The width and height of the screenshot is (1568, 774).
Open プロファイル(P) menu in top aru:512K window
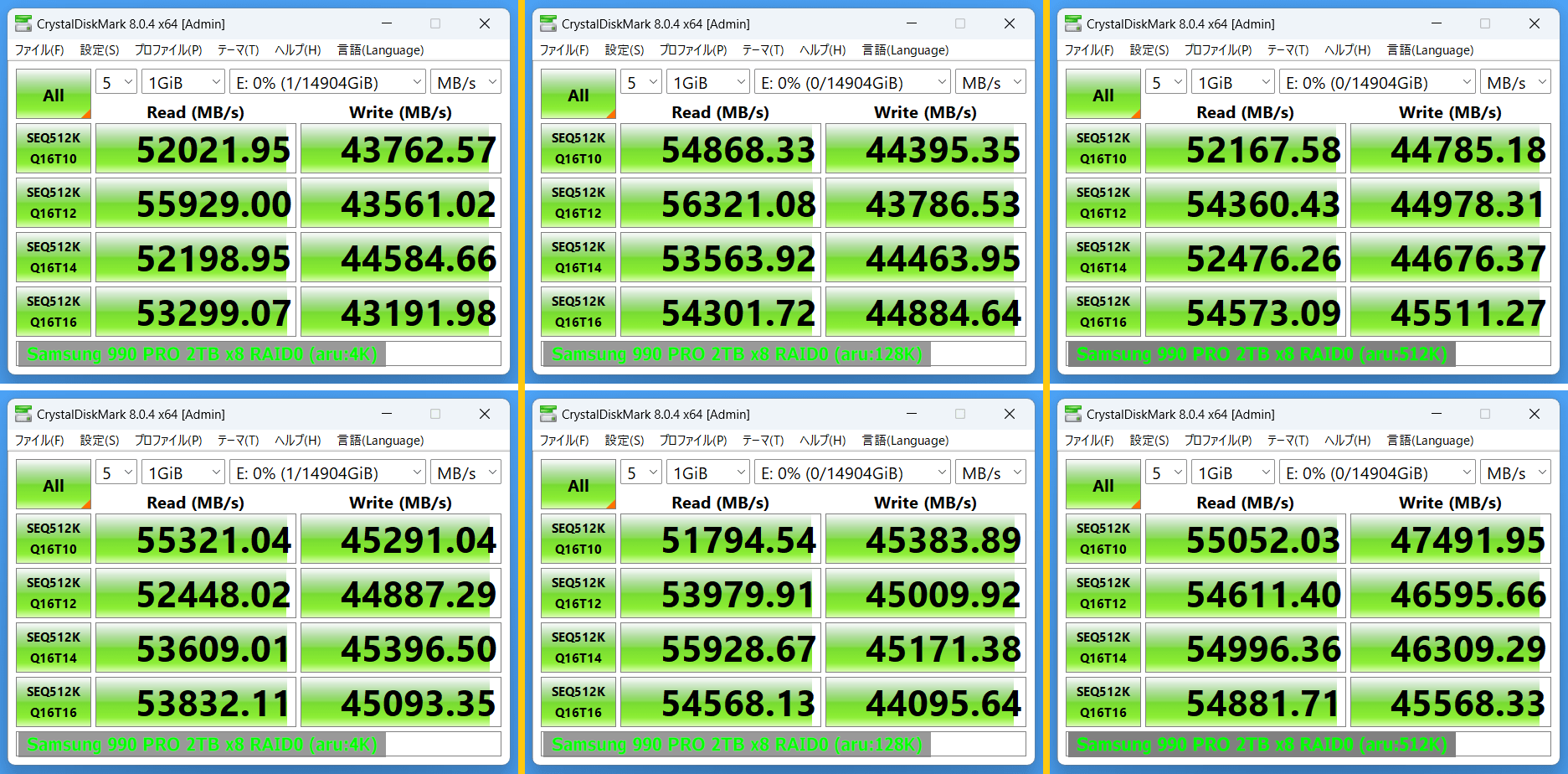(1218, 50)
